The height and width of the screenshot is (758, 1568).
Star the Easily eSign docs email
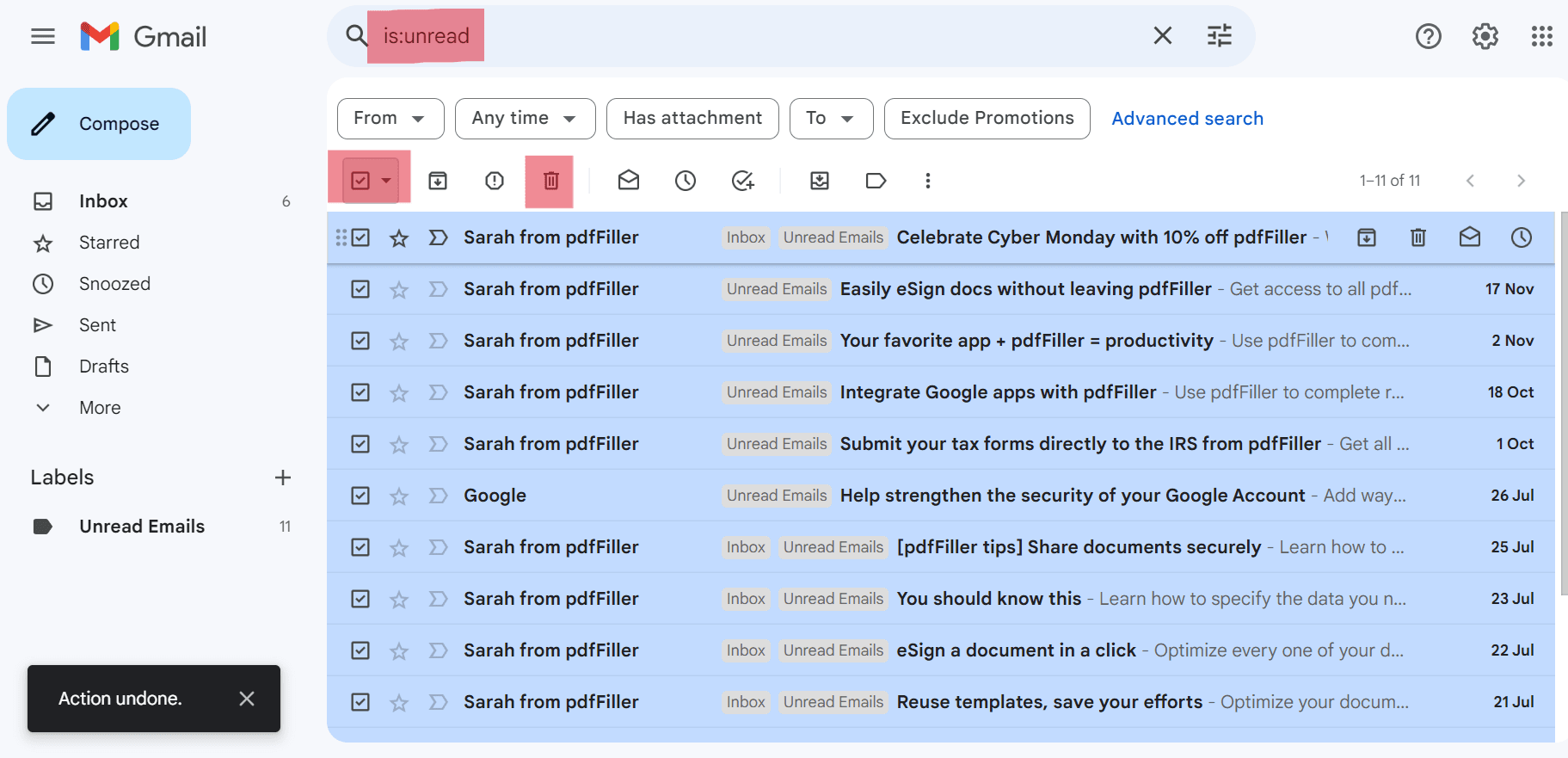(399, 290)
